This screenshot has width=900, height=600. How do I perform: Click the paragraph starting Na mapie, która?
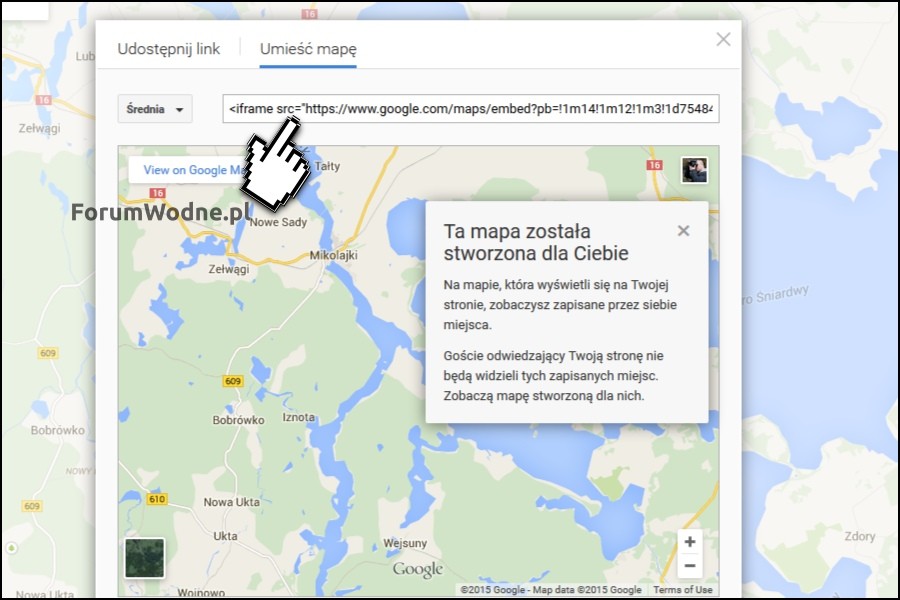tap(560, 305)
